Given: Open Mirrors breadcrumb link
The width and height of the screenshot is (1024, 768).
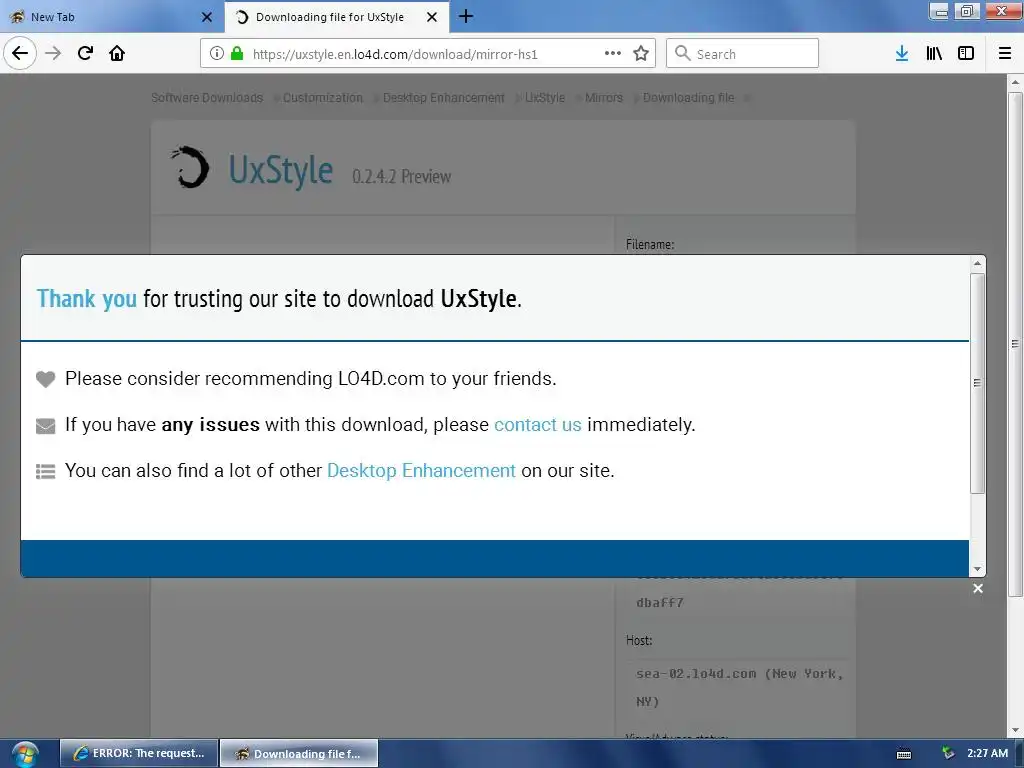Looking at the screenshot, I should [603, 97].
